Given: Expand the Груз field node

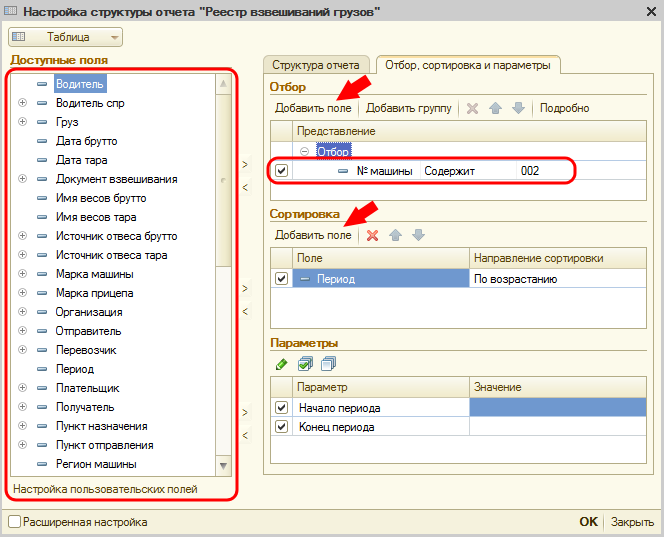Looking at the screenshot, I should [x=22, y=122].
